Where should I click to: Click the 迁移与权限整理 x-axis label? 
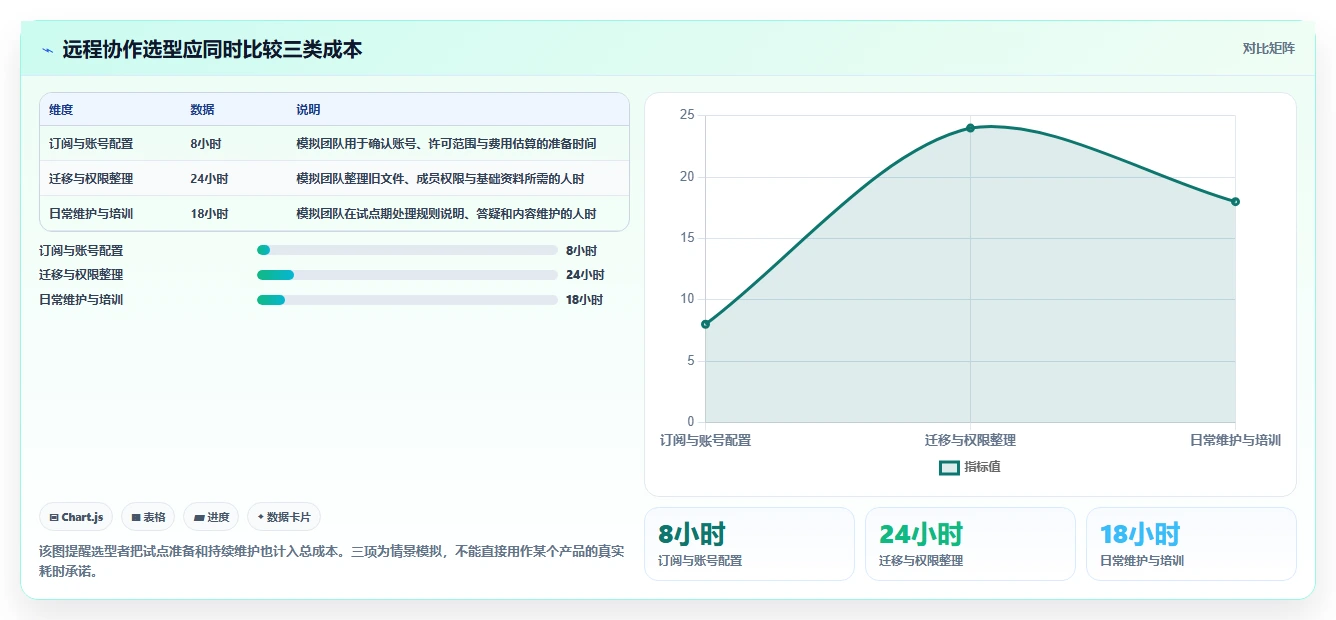(970, 440)
